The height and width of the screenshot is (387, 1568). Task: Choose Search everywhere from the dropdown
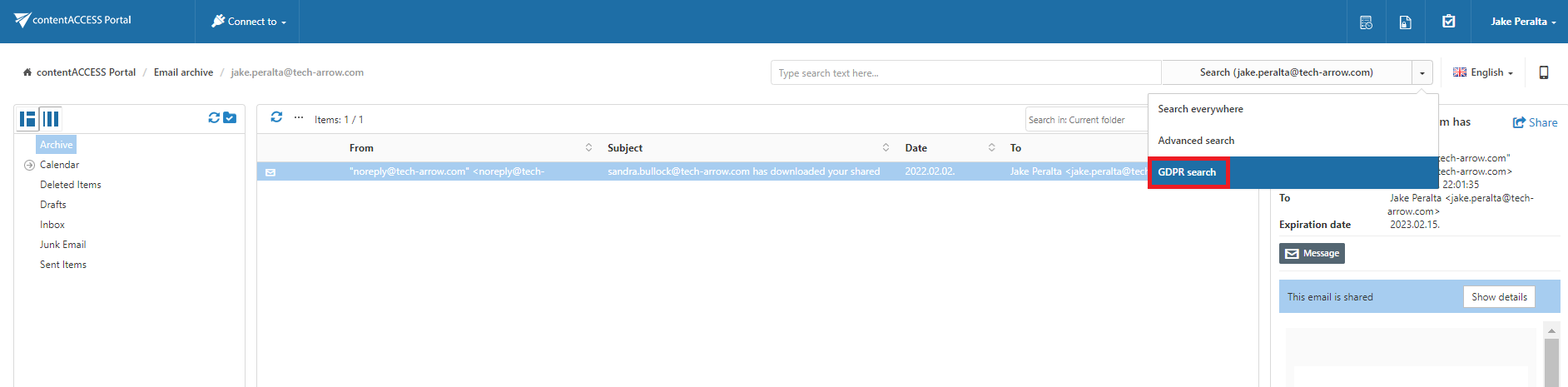(x=1293, y=109)
